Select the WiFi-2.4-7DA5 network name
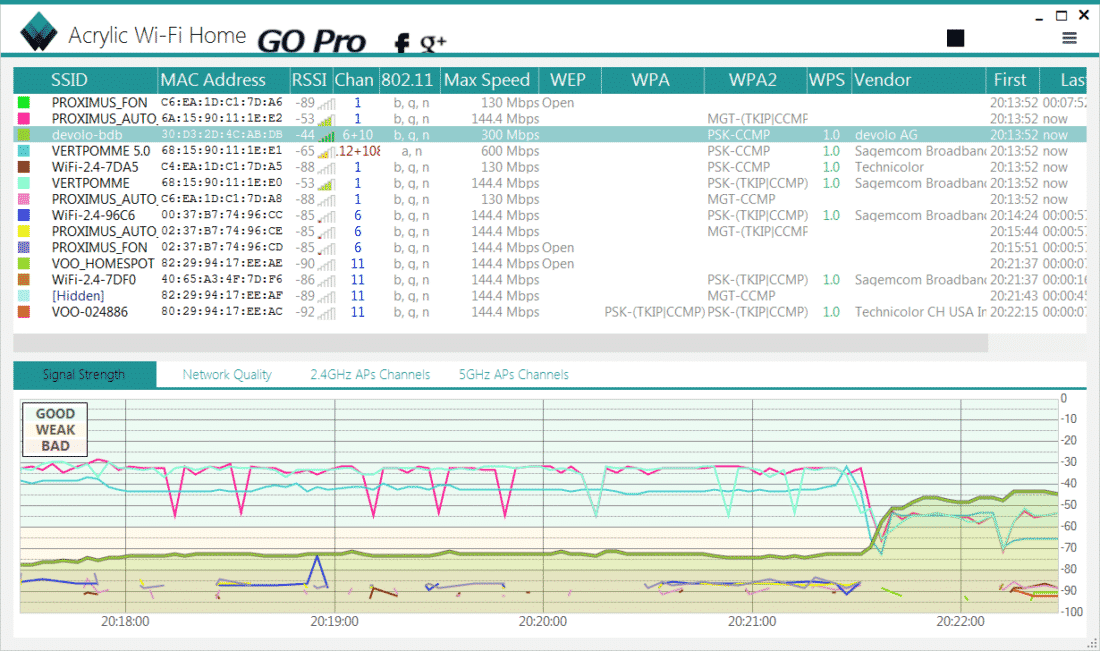This screenshot has width=1100, height=651. (x=95, y=167)
